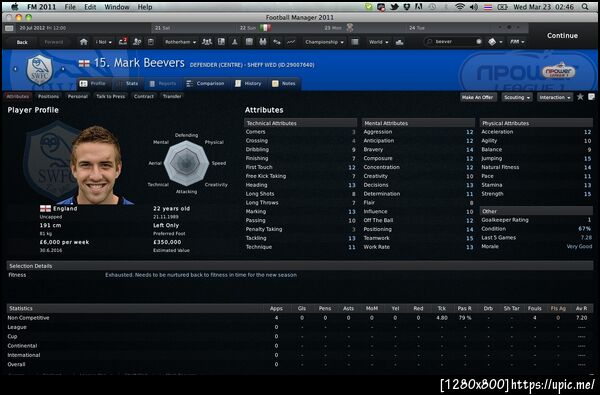600x395 pixels.
Task: Expand the Rotherham club dropdown
Action: 180,42
